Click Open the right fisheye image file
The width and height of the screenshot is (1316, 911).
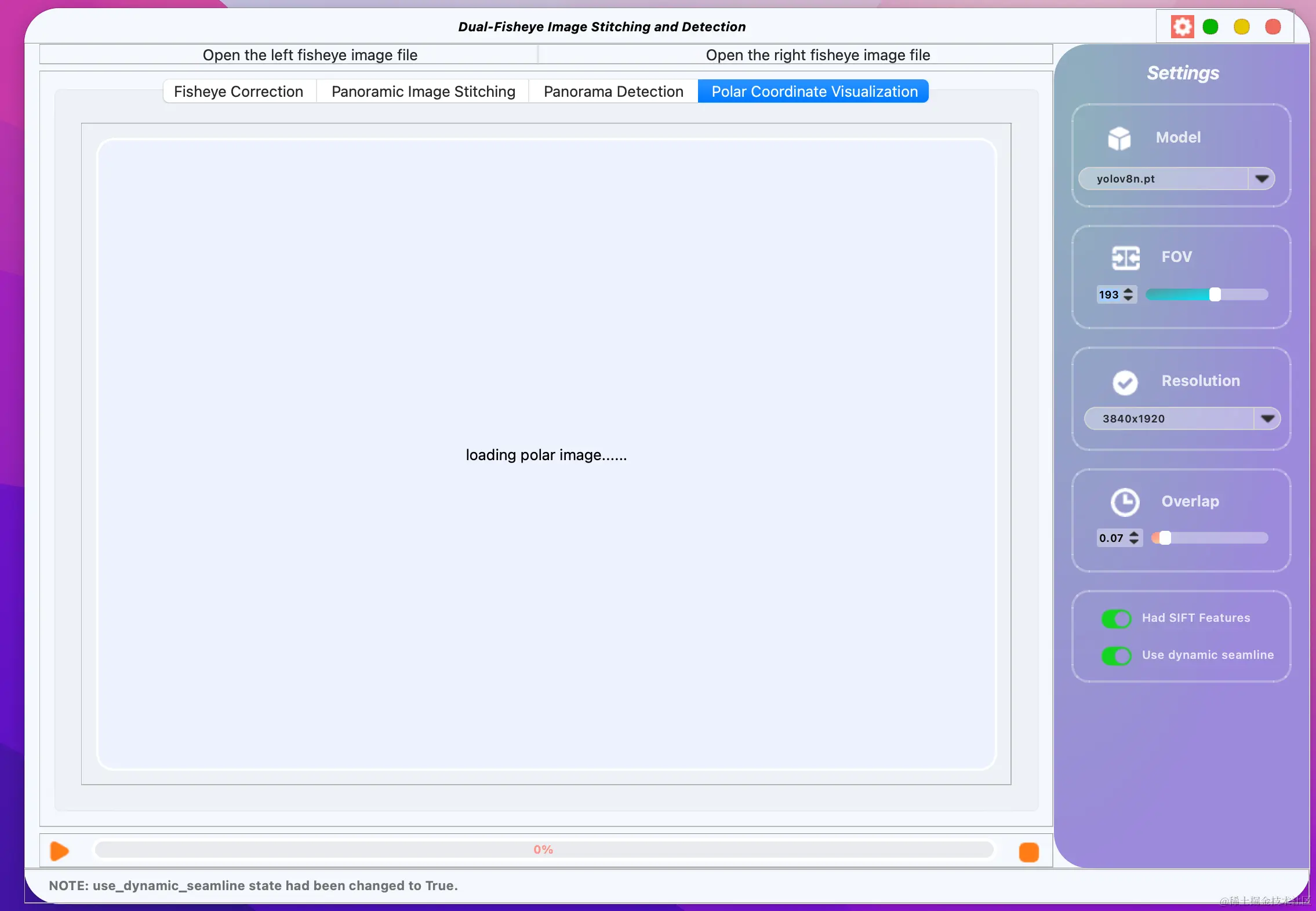tap(817, 55)
